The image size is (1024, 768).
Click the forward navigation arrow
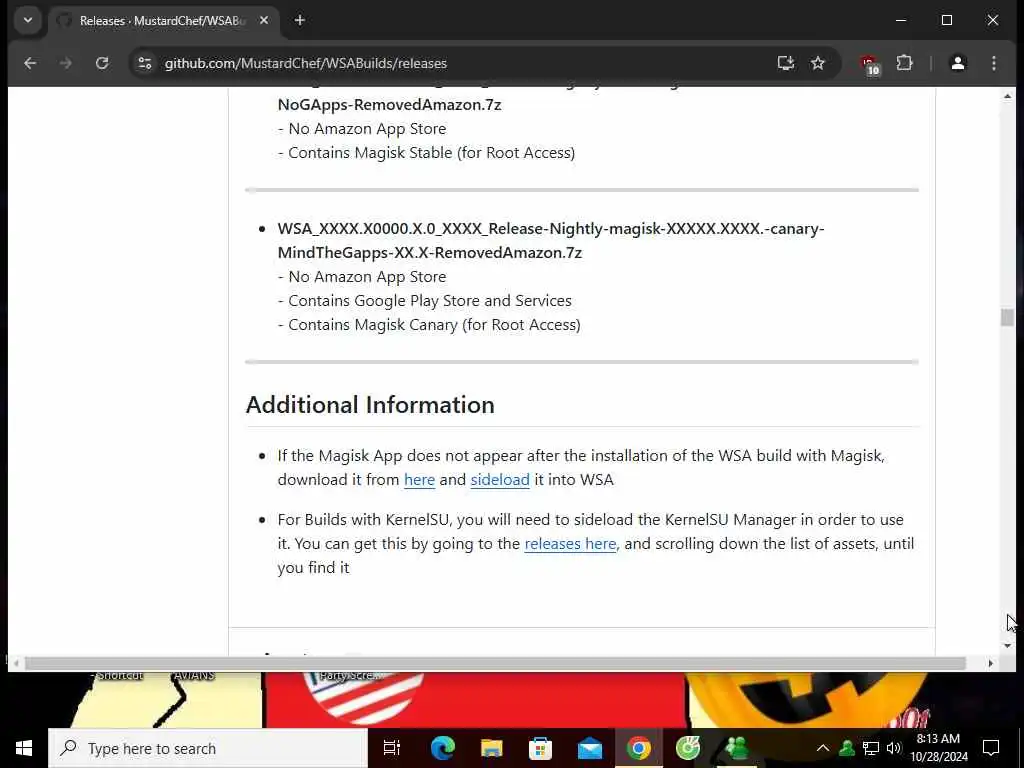coord(66,63)
